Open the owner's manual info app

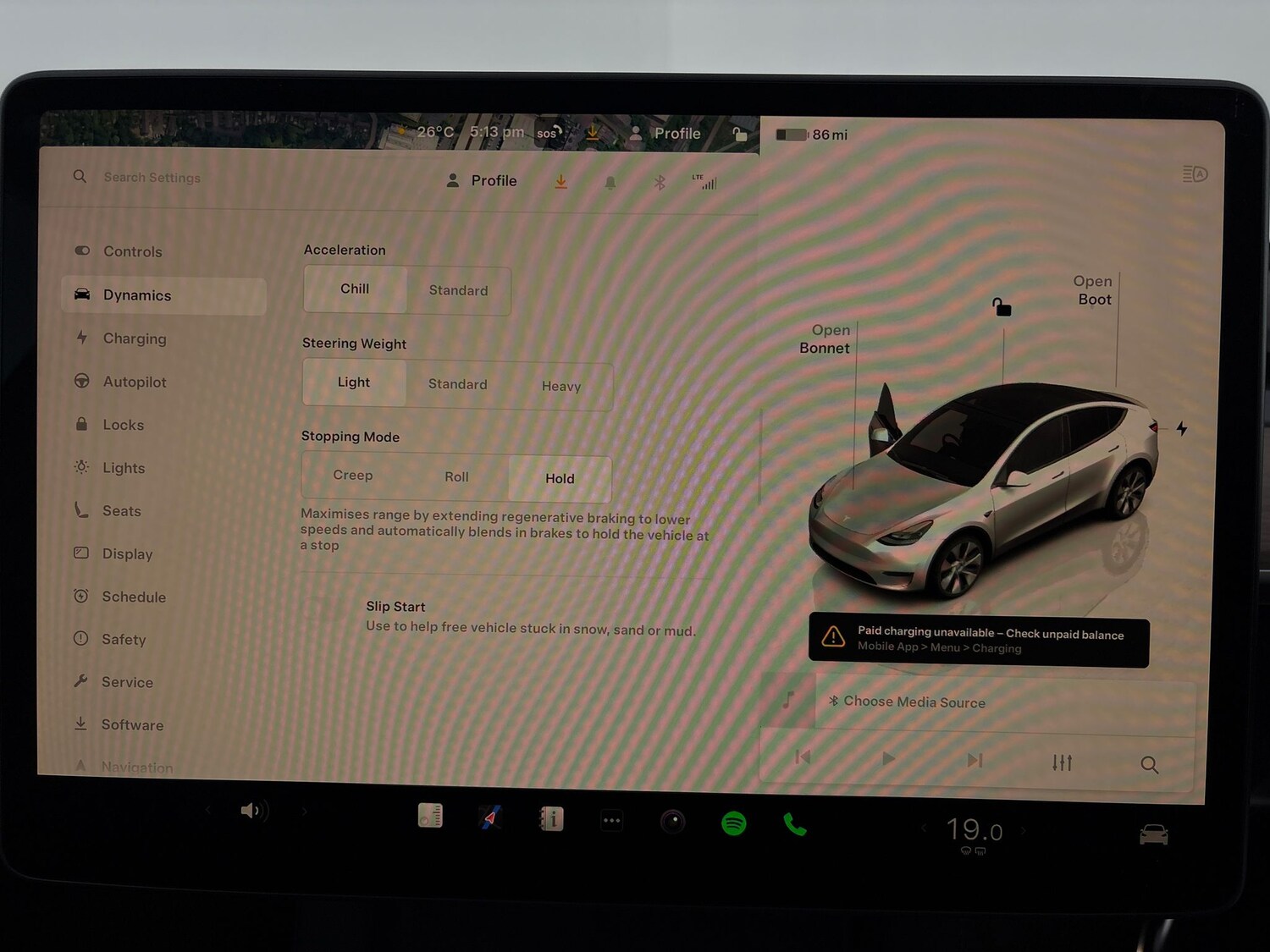[x=551, y=818]
